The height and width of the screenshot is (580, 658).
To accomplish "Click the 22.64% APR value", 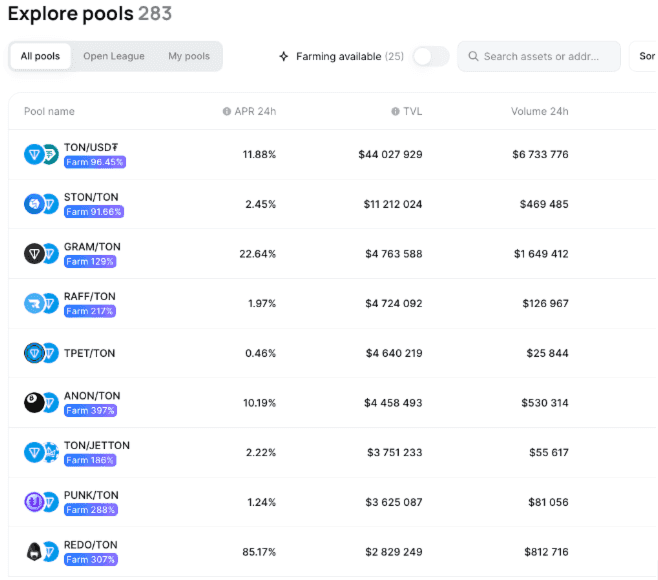I will [258, 253].
